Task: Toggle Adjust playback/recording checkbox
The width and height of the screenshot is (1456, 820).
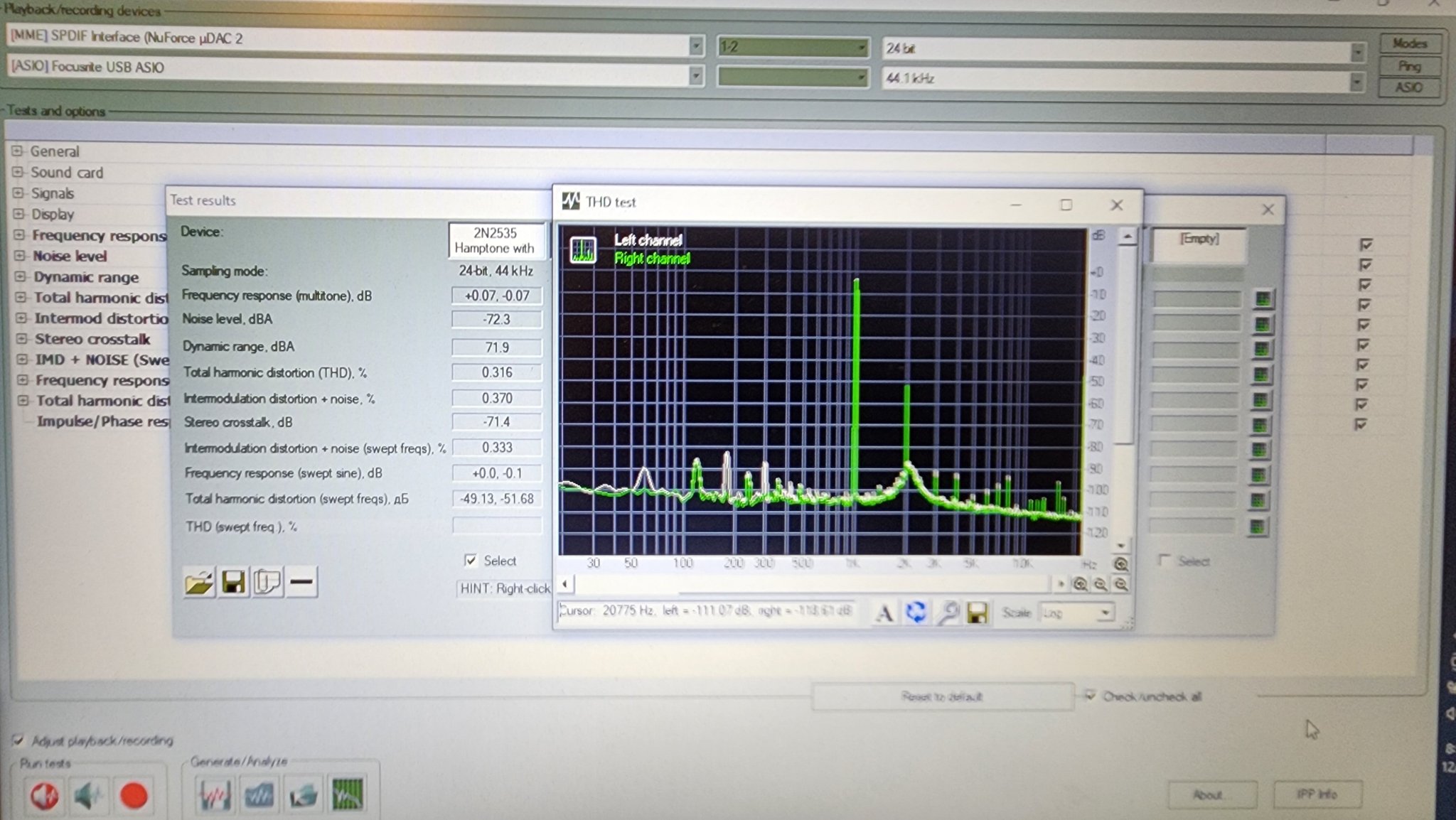Action: coord(19,740)
